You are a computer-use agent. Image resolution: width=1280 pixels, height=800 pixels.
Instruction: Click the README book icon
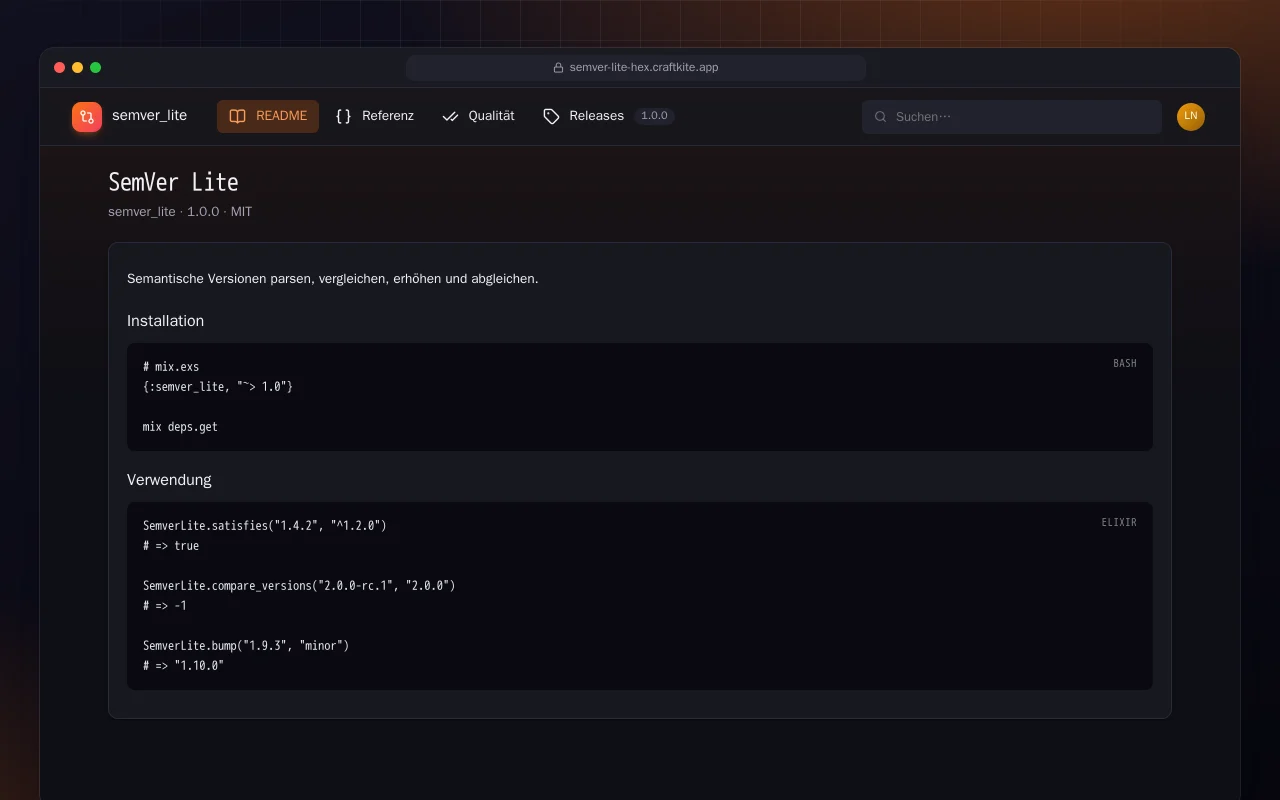237,116
